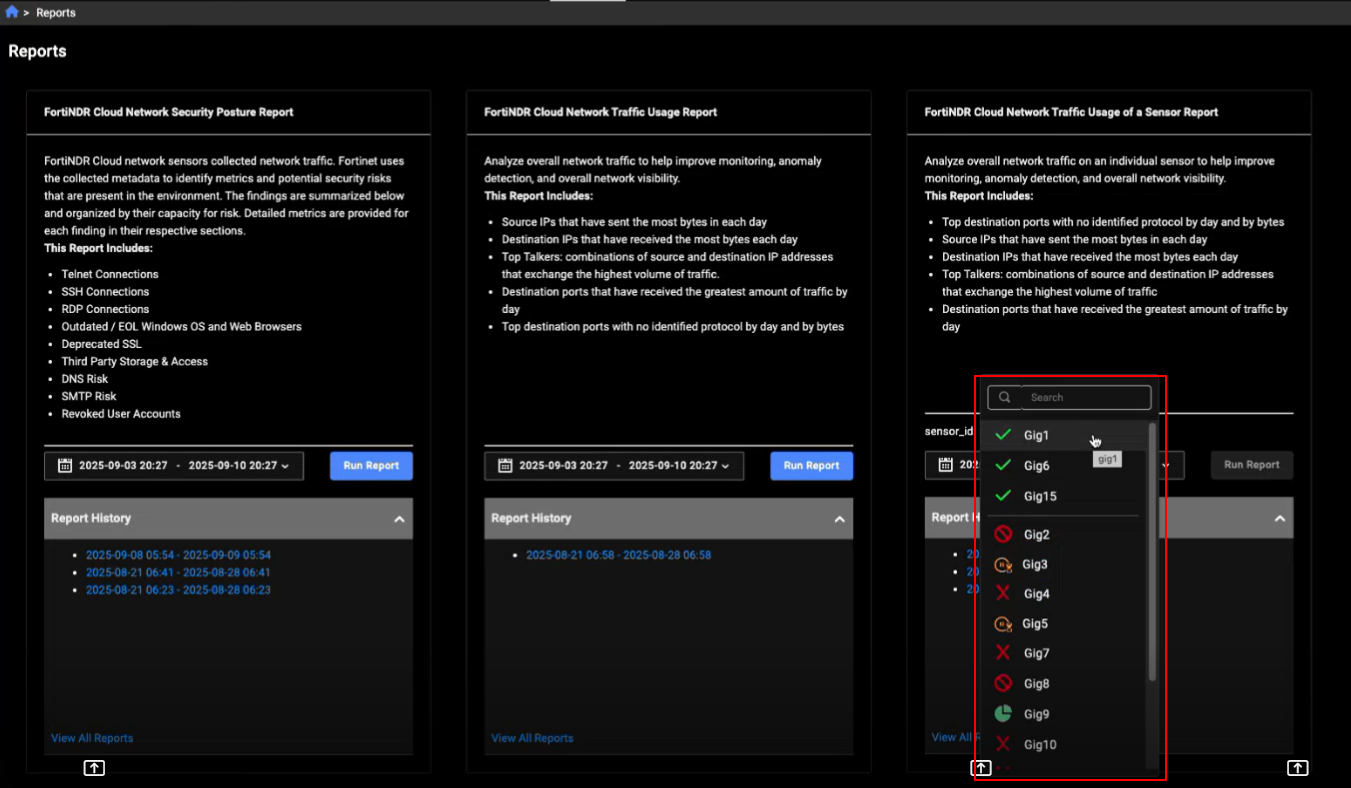Click View All Reports in Network Traffic Usage card

(x=532, y=738)
